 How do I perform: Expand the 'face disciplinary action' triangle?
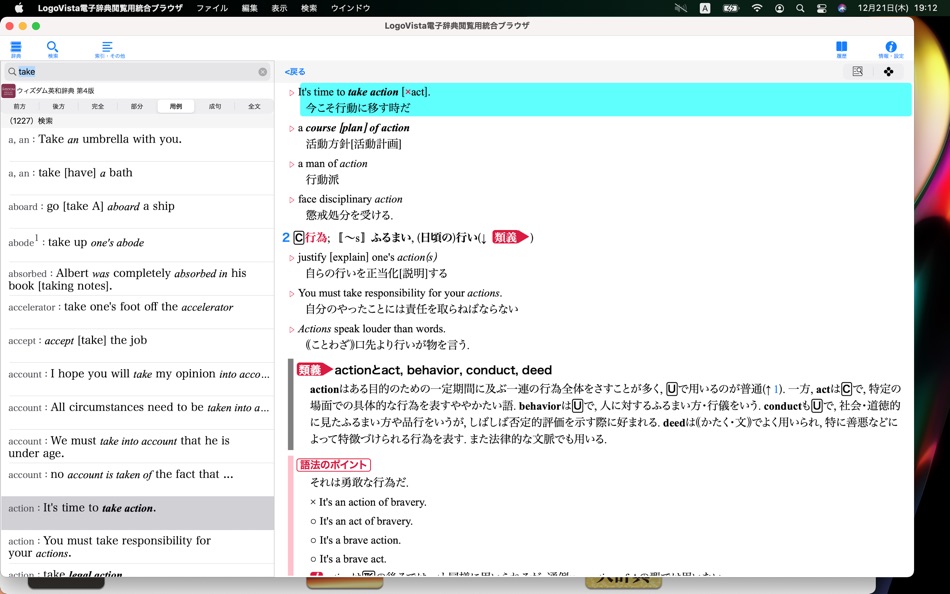291,200
